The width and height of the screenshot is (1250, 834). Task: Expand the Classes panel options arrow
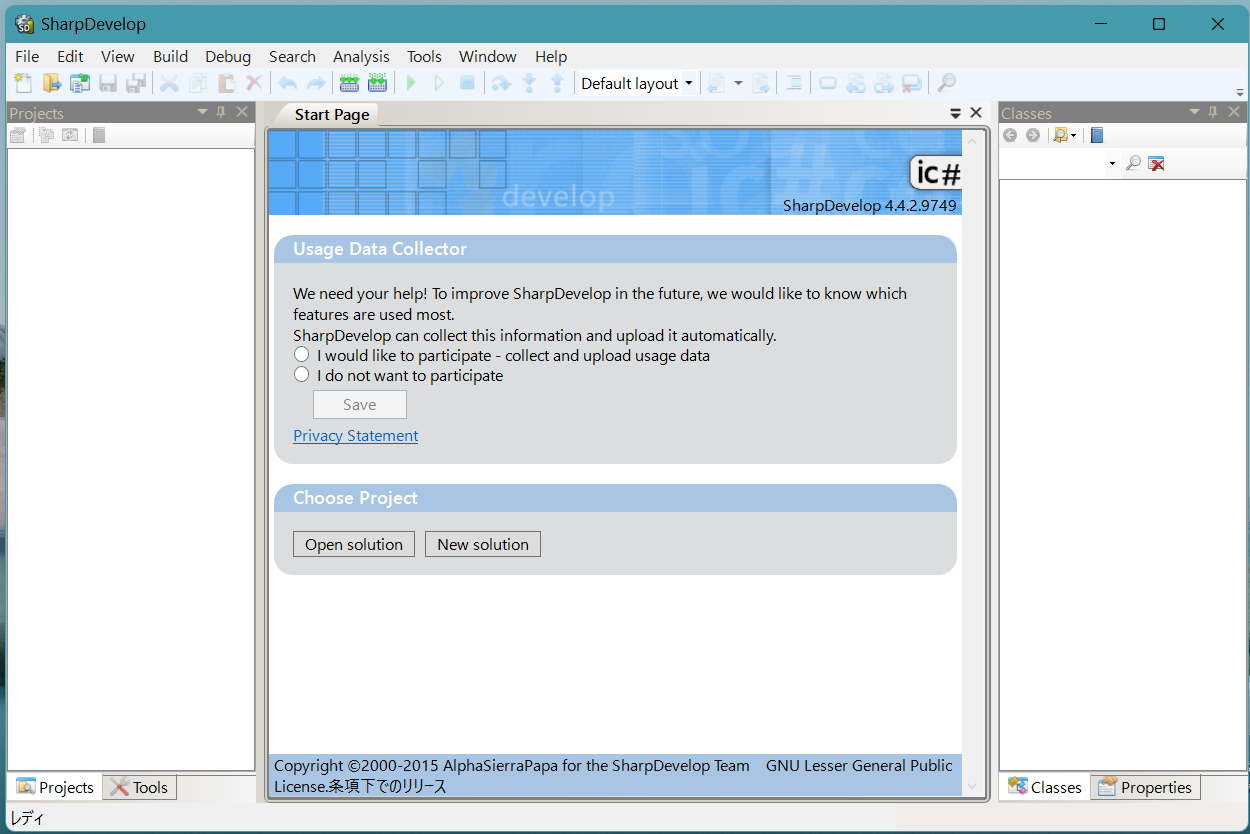click(1193, 112)
